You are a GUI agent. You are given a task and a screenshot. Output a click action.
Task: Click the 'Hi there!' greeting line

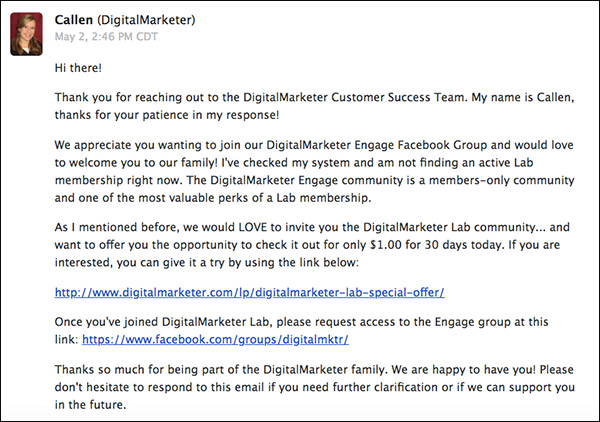[x=78, y=68]
